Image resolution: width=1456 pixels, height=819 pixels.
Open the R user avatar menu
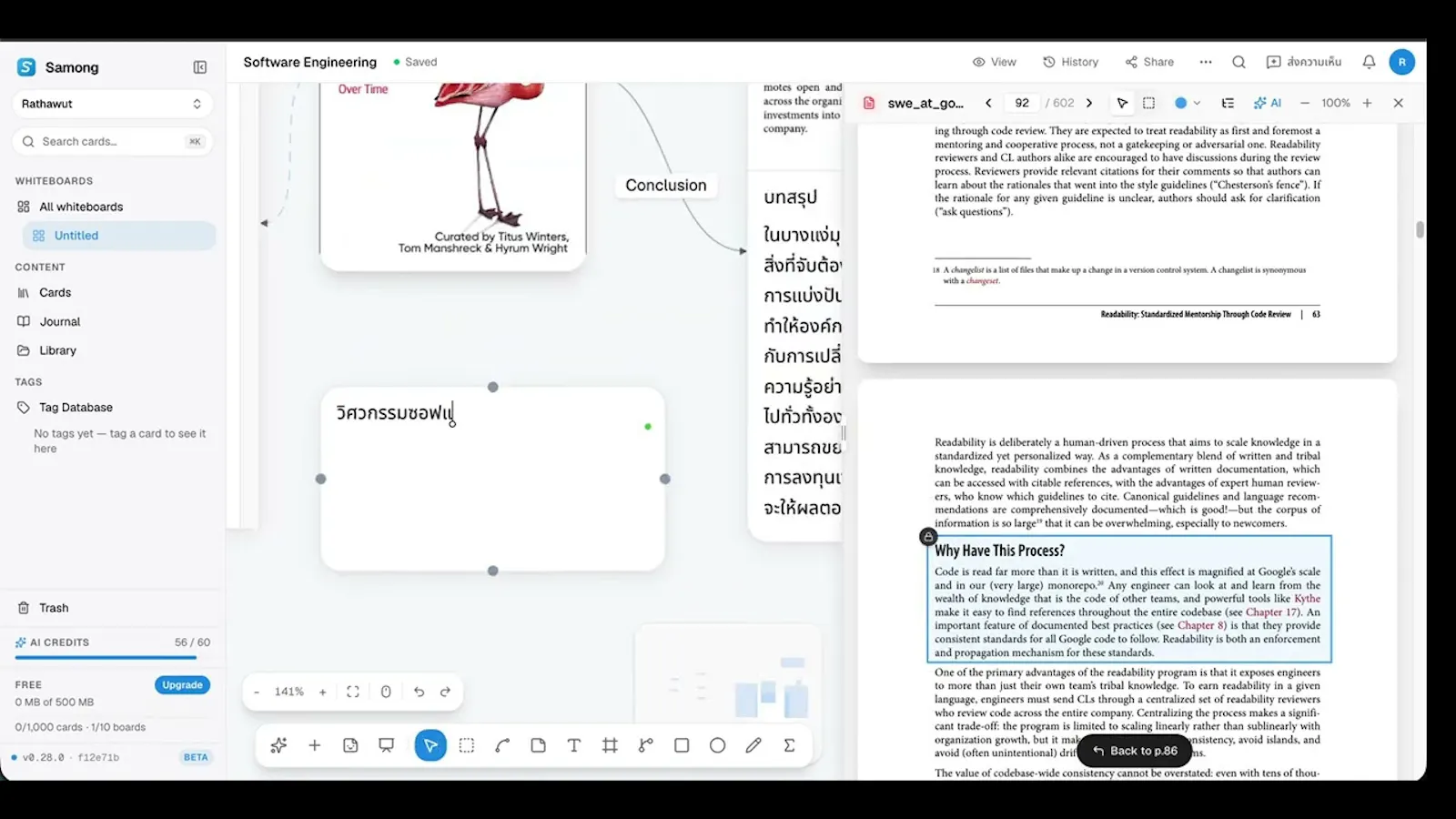(1401, 62)
